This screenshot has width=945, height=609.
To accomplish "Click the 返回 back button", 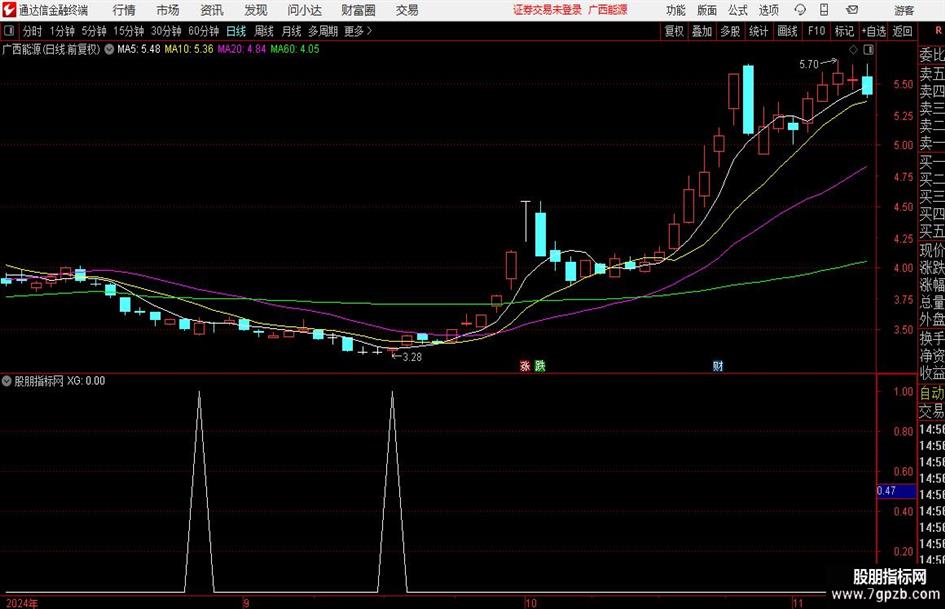I will (902, 31).
